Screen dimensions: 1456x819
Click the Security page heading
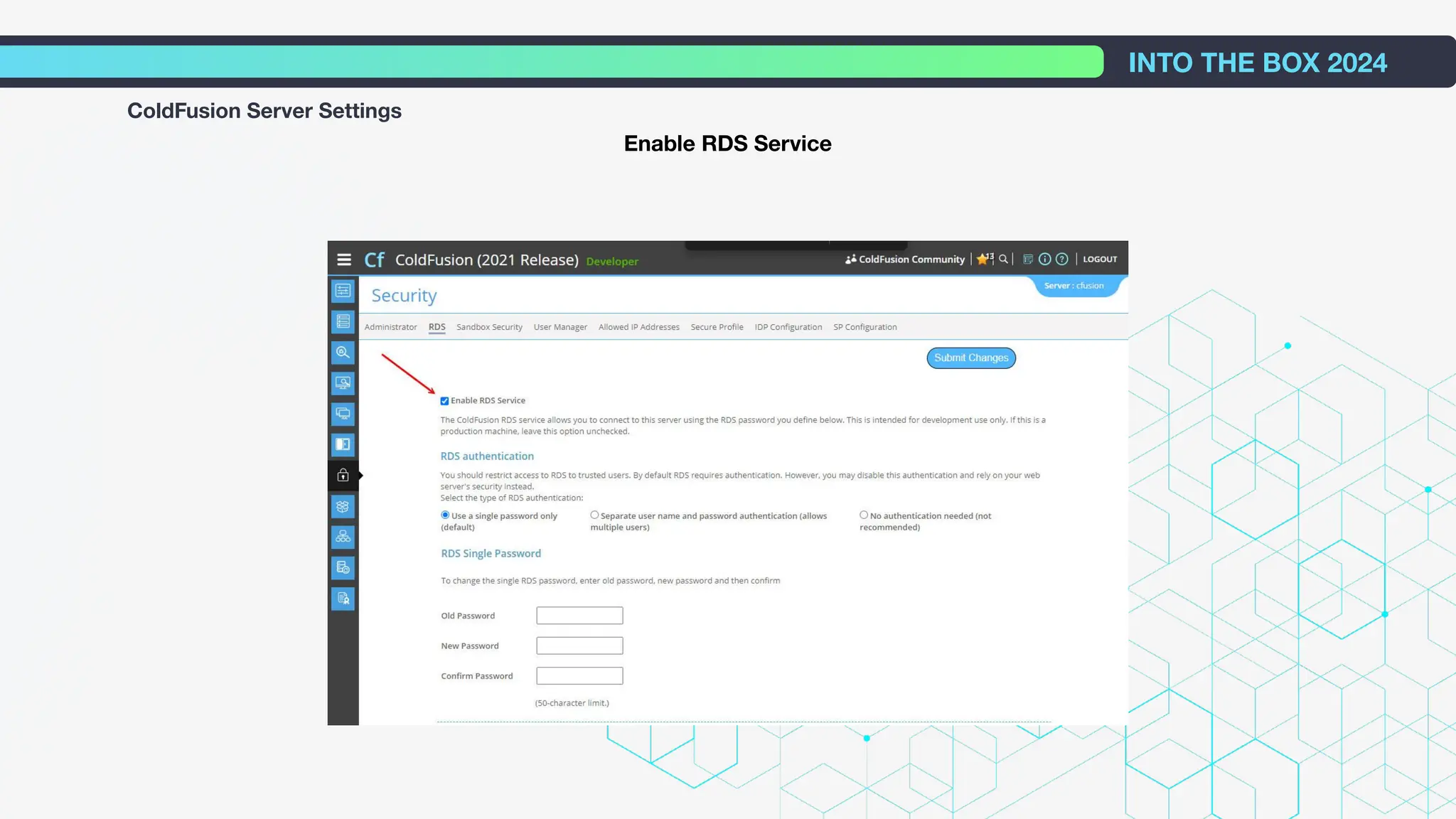[x=404, y=296]
